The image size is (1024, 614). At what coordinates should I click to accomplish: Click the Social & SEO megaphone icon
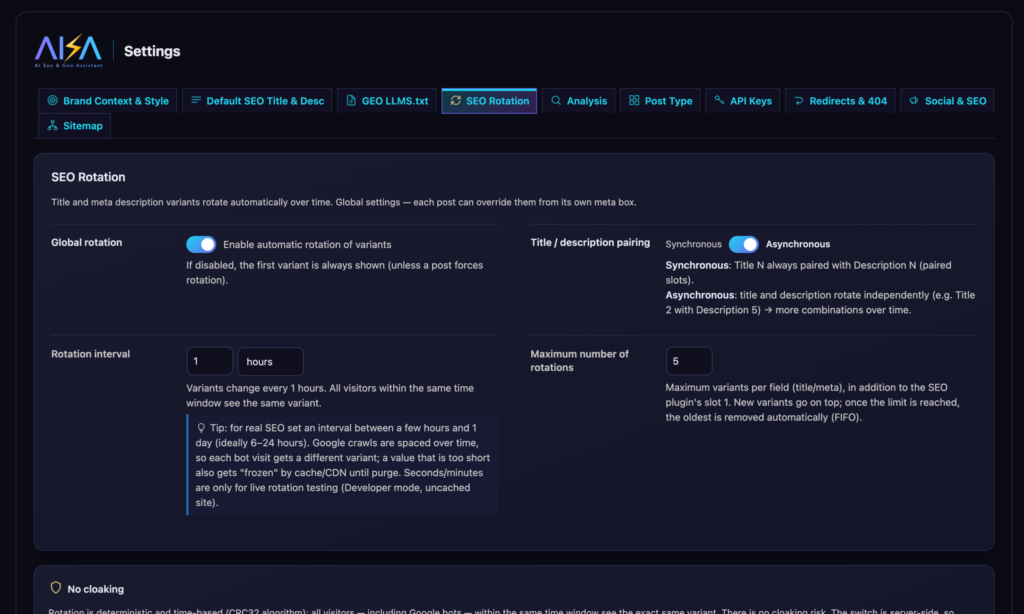(914, 101)
